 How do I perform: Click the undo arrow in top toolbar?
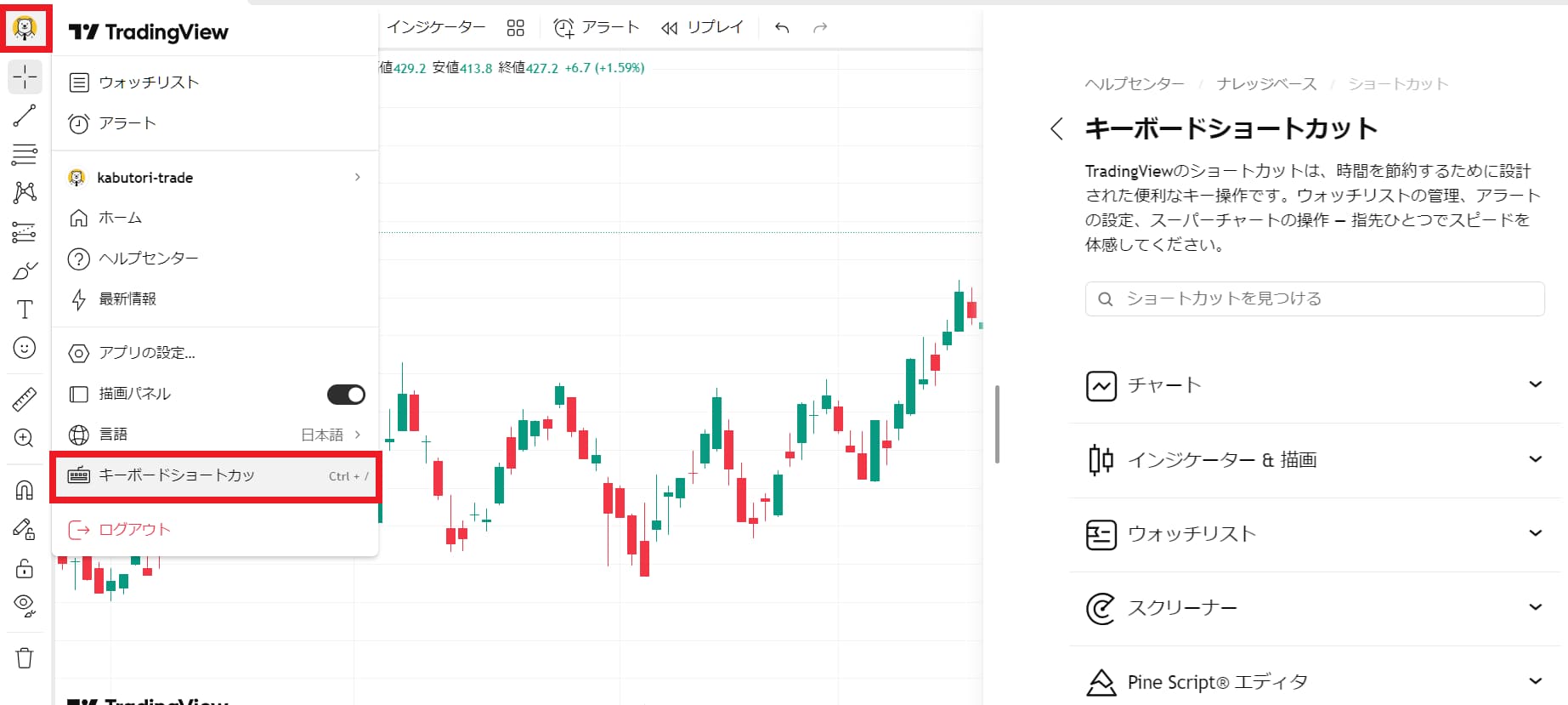pyautogui.click(x=782, y=28)
